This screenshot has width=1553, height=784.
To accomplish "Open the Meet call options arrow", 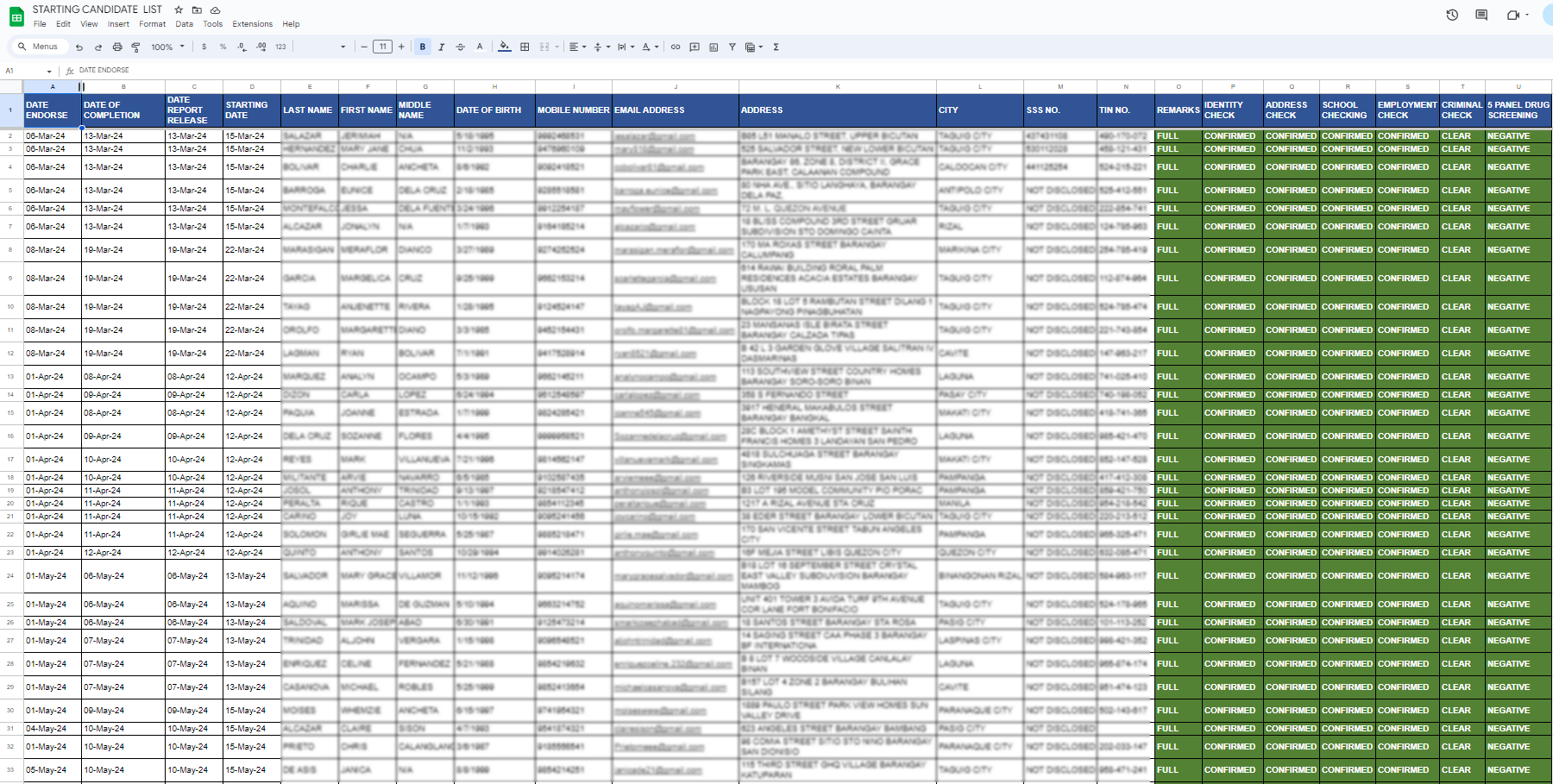I will point(1527,15).
